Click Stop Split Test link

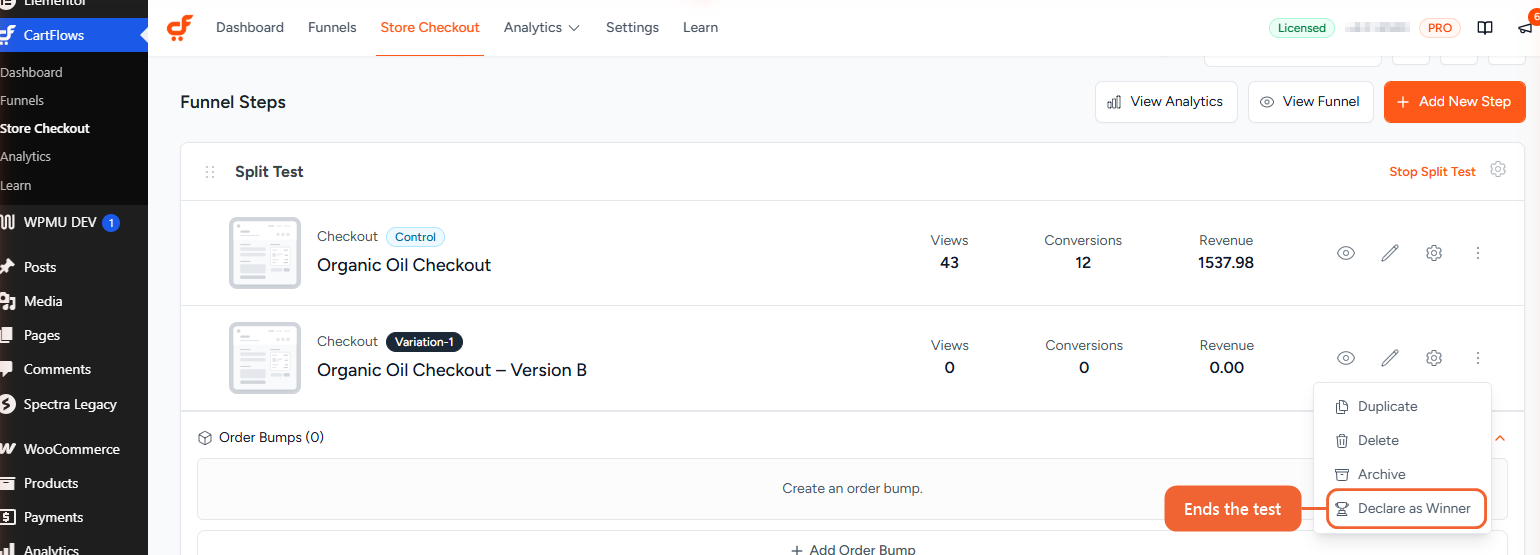tap(1432, 172)
